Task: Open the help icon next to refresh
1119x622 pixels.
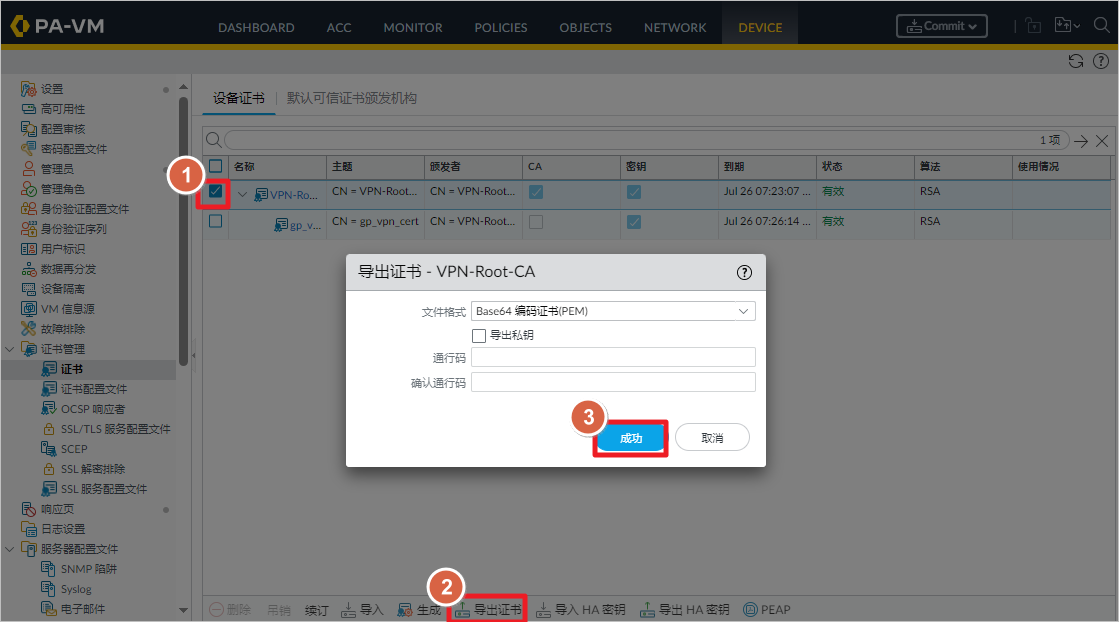Action: click(x=1101, y=61)
